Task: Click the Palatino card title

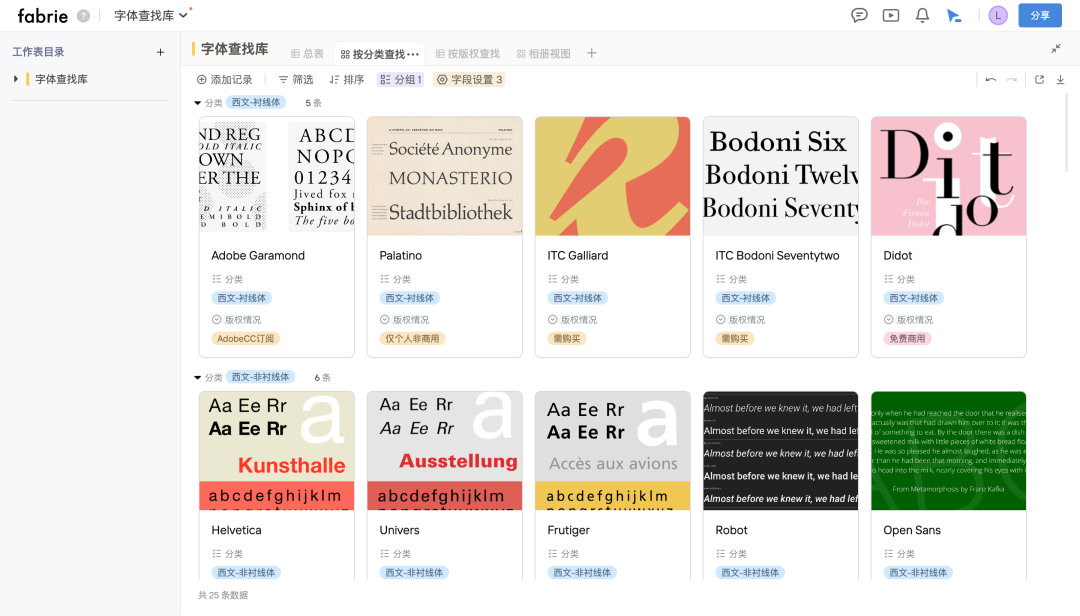Action: pos(401,256)
